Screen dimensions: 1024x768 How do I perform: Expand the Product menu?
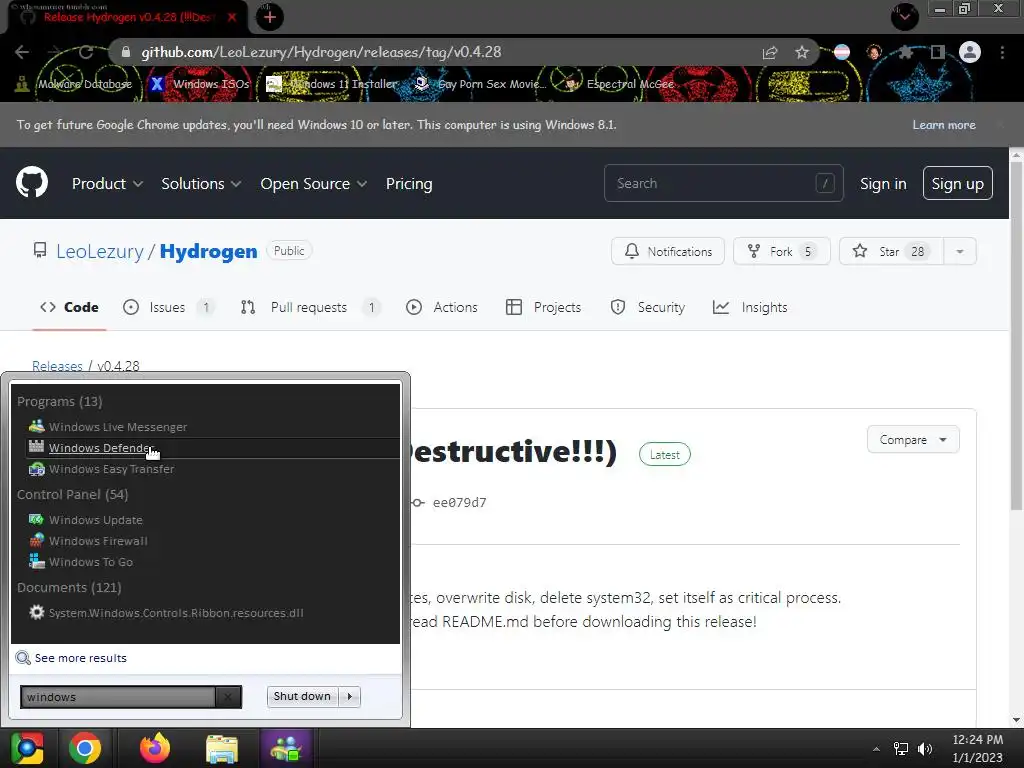tap(107, 184)
